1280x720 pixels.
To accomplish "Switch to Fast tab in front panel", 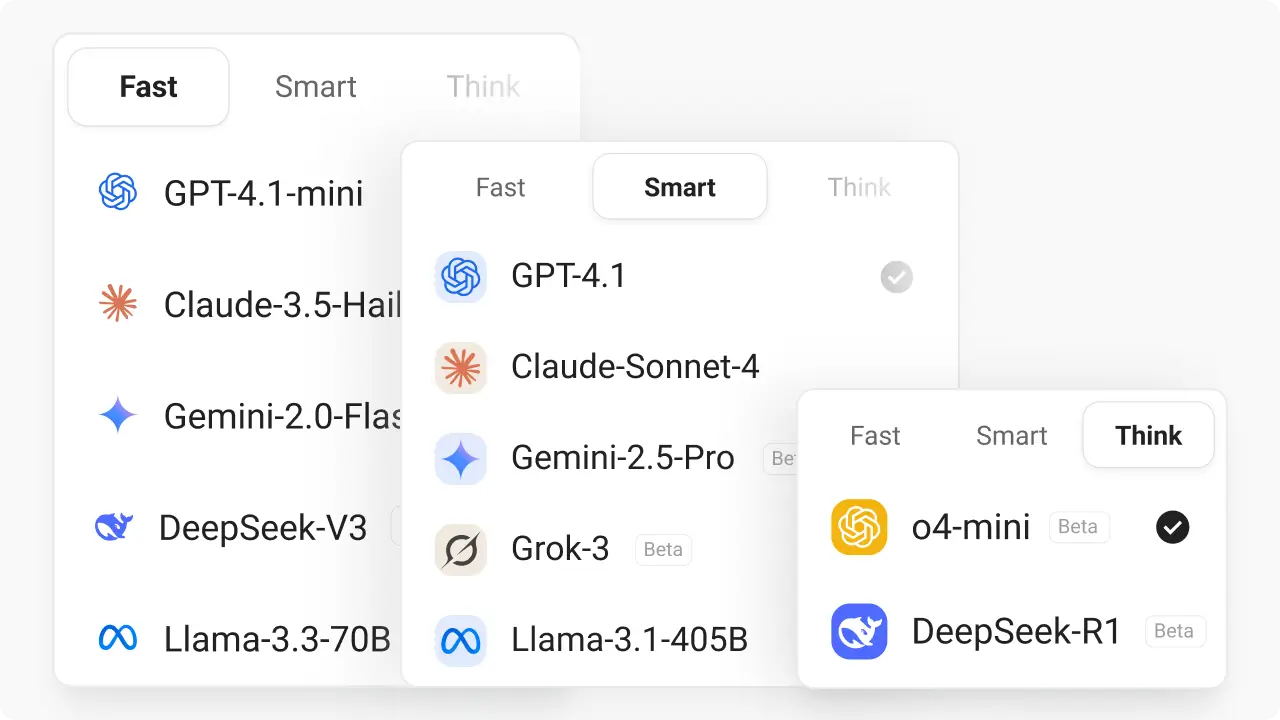I will pos(875,436).
